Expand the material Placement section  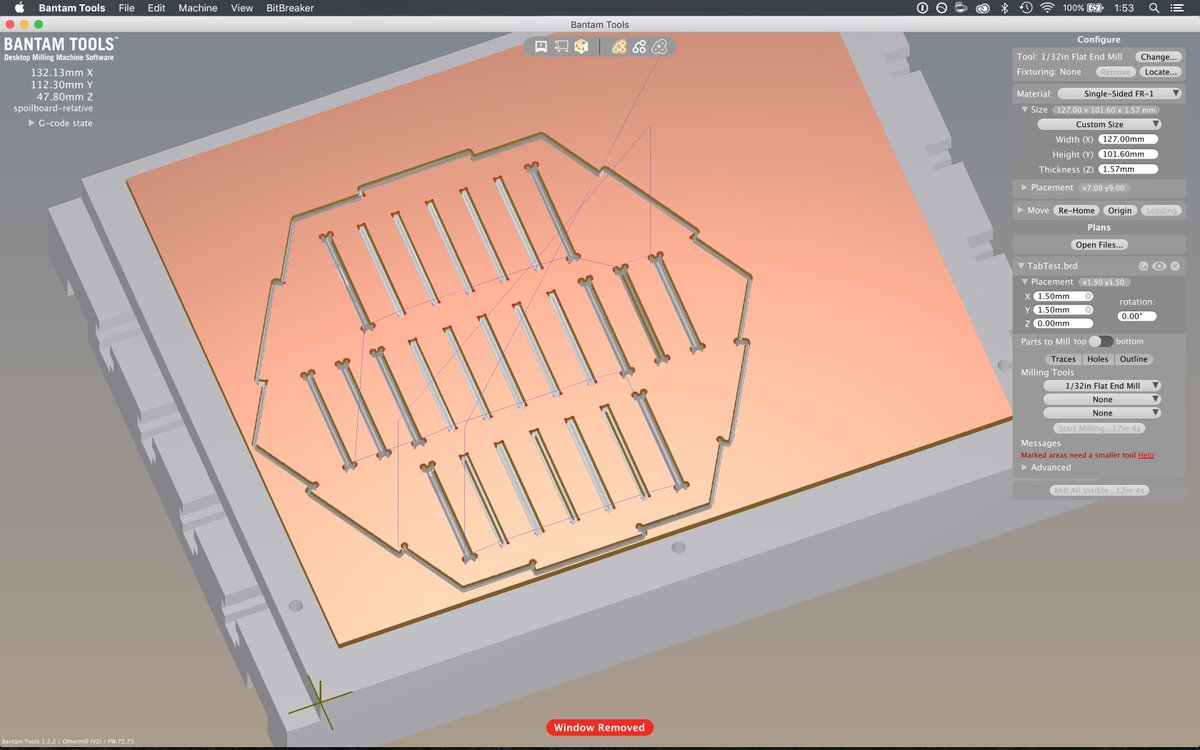pos(1024,187)
